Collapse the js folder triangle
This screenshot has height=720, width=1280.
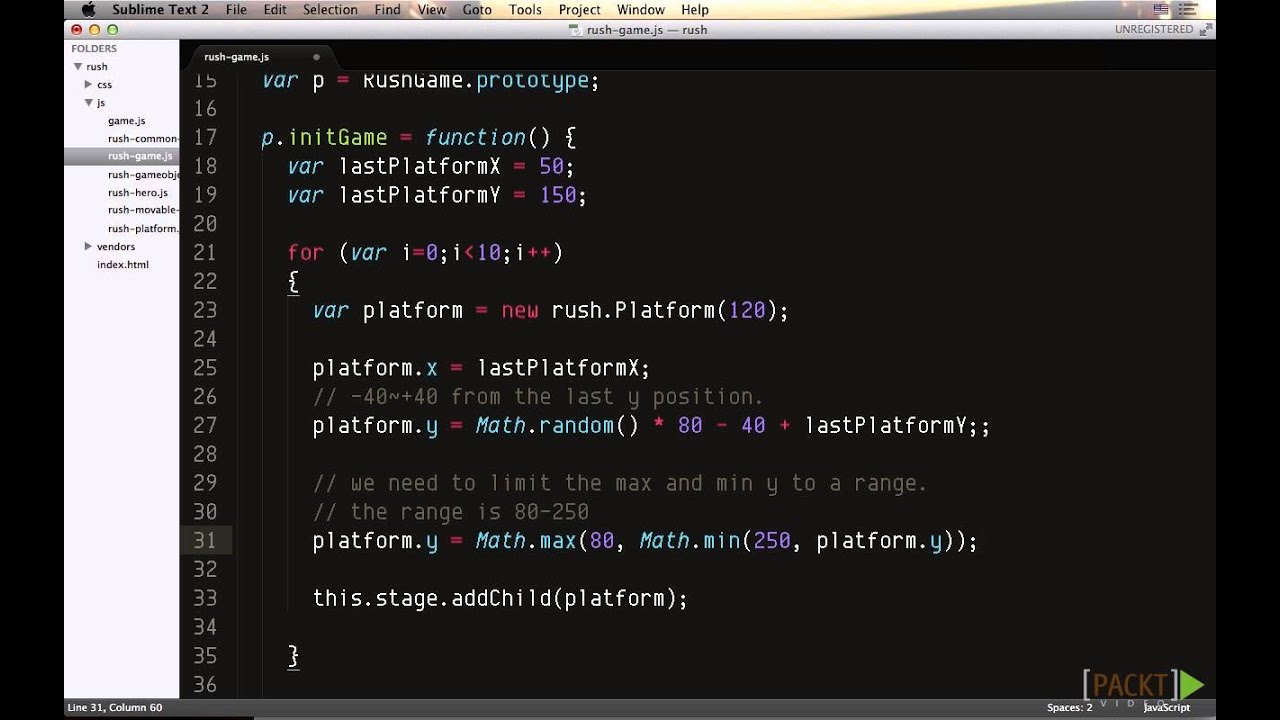[x=88, y=102]
